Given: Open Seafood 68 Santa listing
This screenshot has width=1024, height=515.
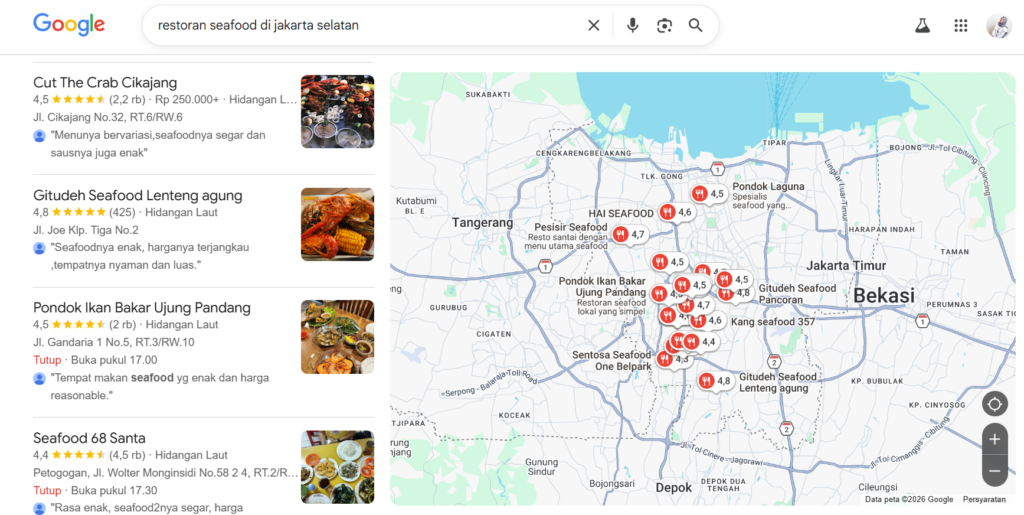Looking at the screenshot, I should pos(89,438).
